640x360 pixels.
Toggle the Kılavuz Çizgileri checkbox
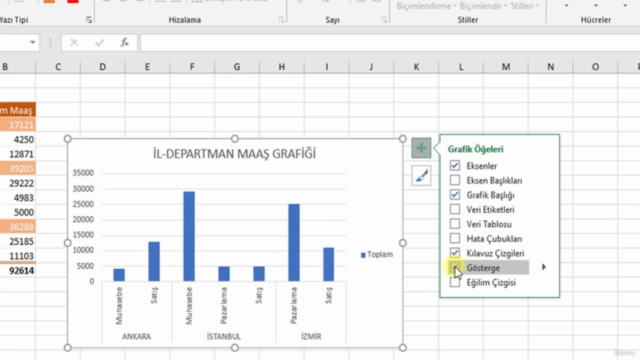(x=455, y=253)
